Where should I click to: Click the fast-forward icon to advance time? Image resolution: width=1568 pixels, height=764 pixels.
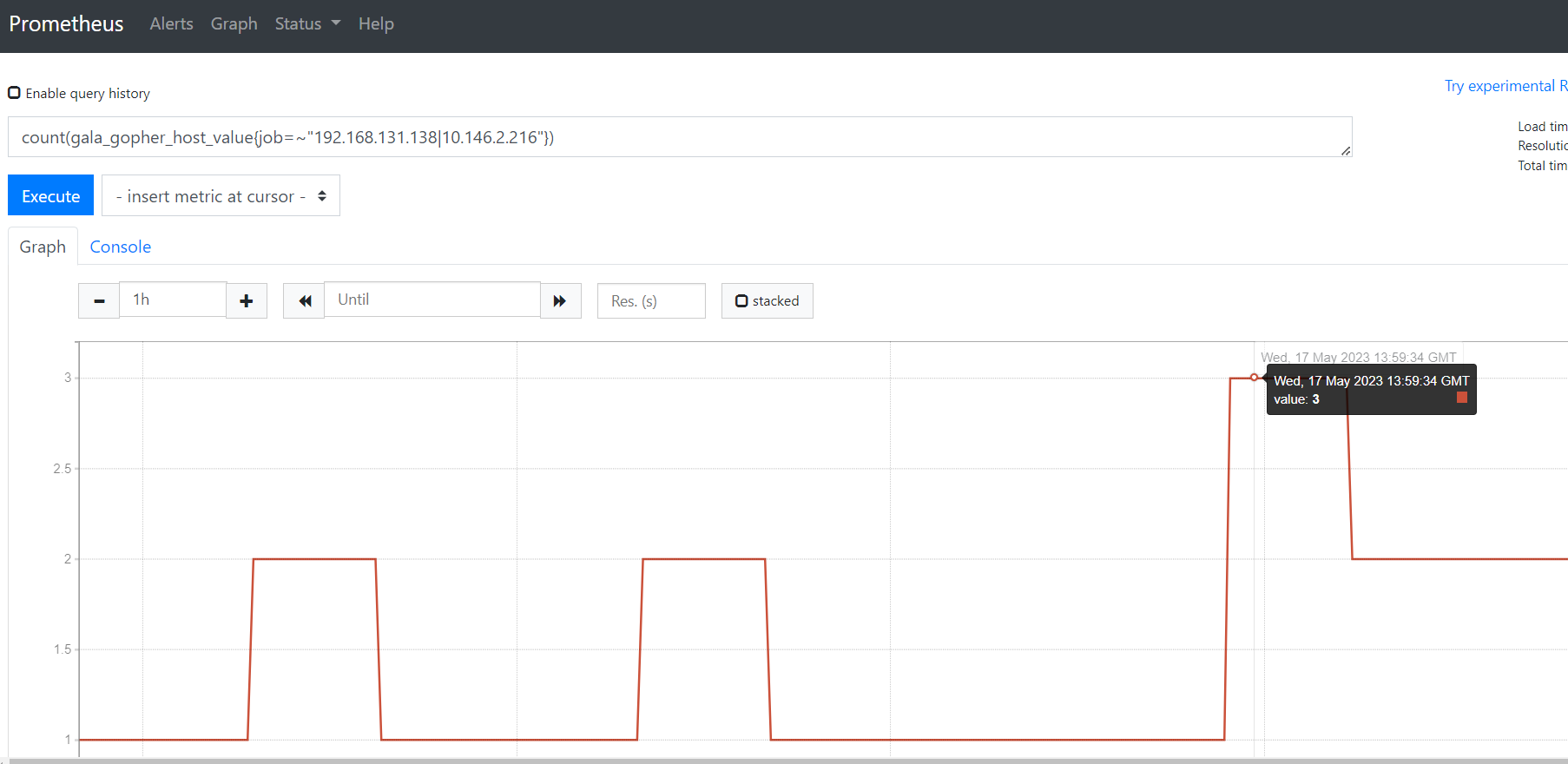pos(560,301)
